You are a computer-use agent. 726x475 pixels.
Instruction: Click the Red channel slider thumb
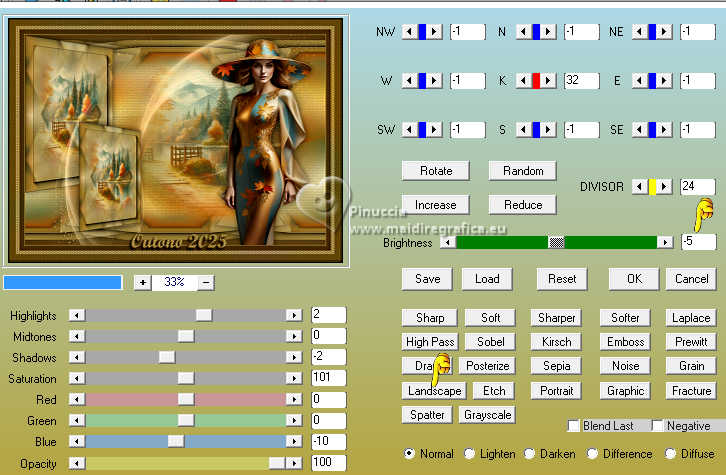click(x=186, y=399)
